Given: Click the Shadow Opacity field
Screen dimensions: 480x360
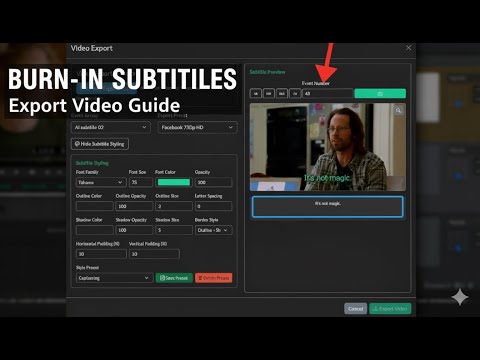Looking at the screenshot, I should click(134, 230).
